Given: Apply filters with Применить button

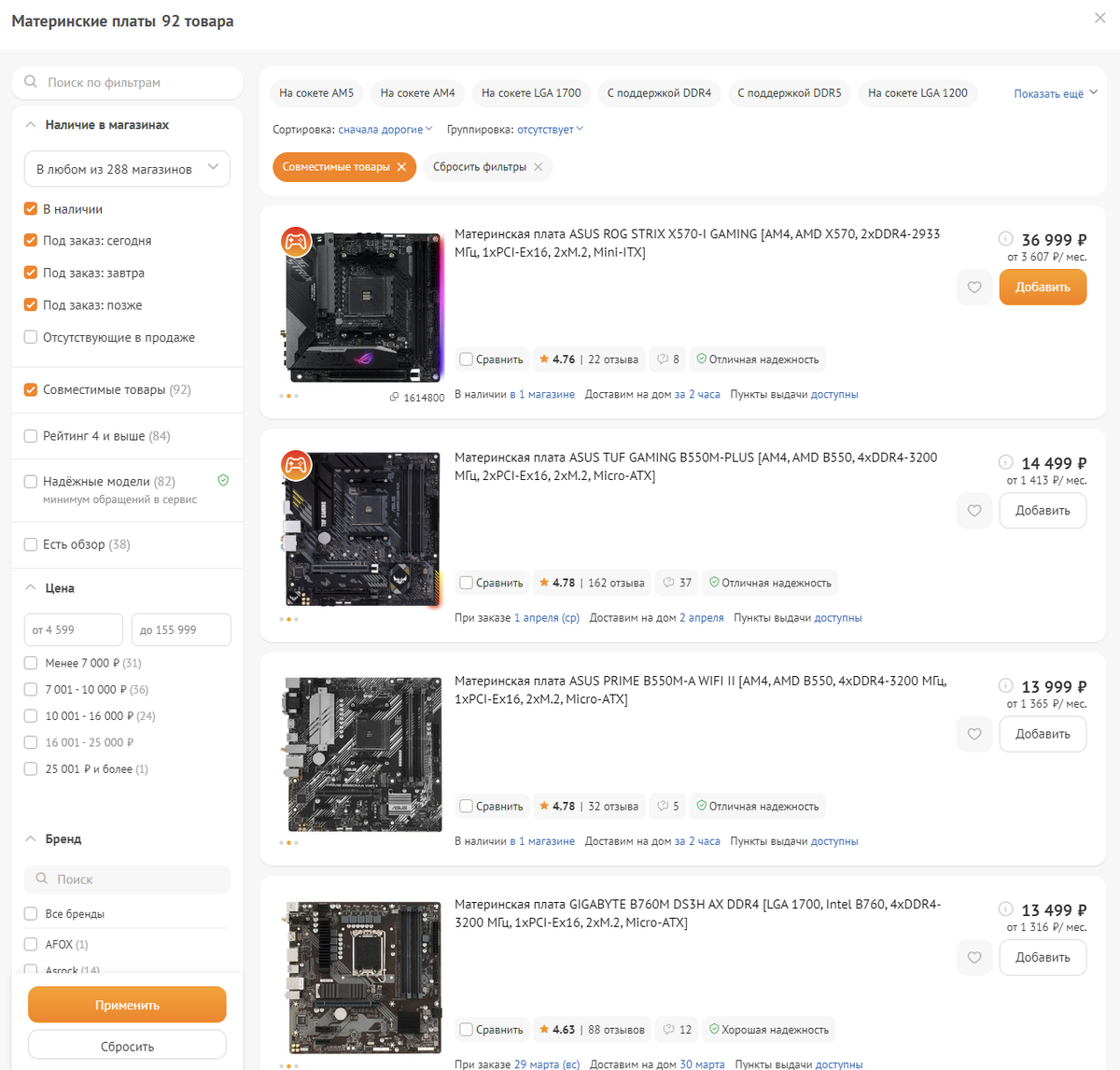Looking at the screenshot, I should [127, 1005].
